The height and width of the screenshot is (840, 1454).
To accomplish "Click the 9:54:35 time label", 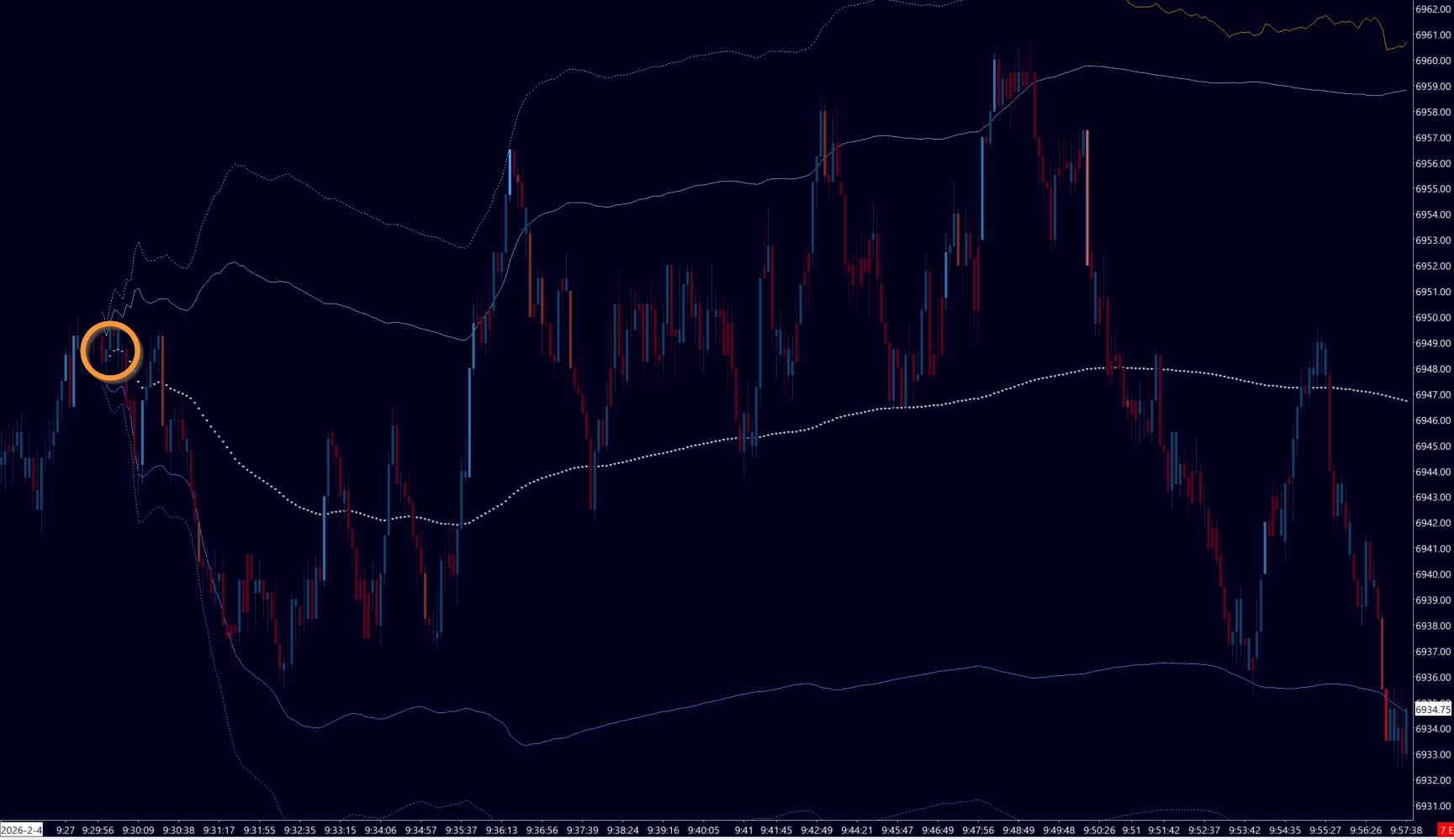I will [x=1284, y=830].
